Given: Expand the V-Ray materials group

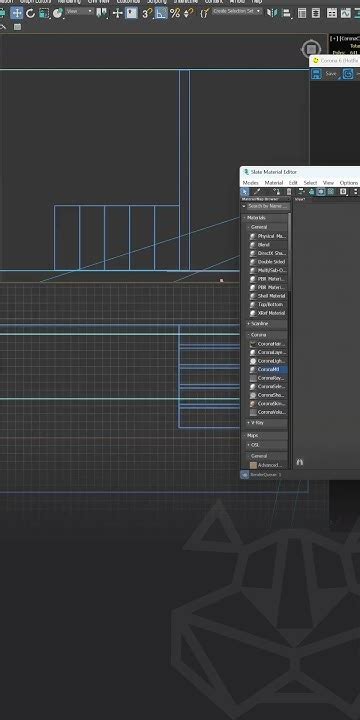Looking at the screenshot, I should coord(265,422).
